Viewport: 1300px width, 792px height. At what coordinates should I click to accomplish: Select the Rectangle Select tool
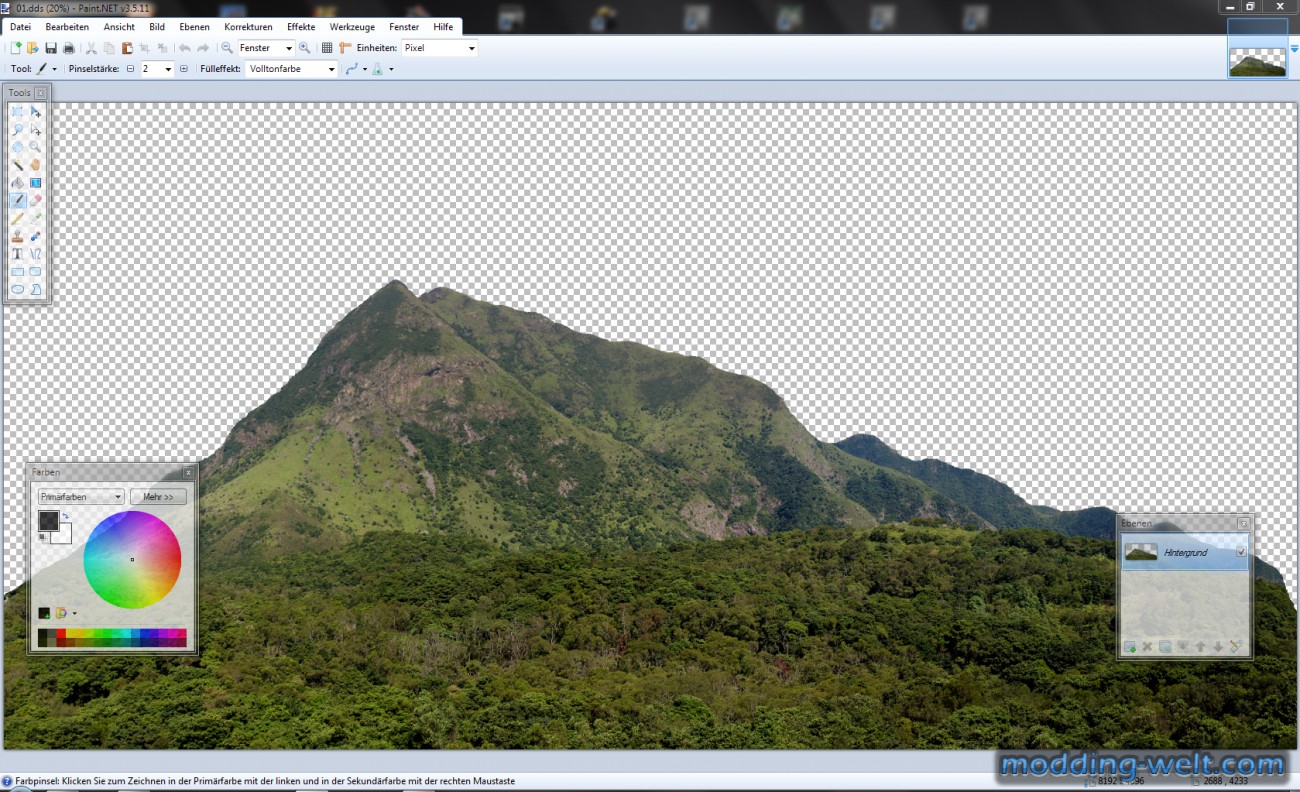[x=17, y=112]
